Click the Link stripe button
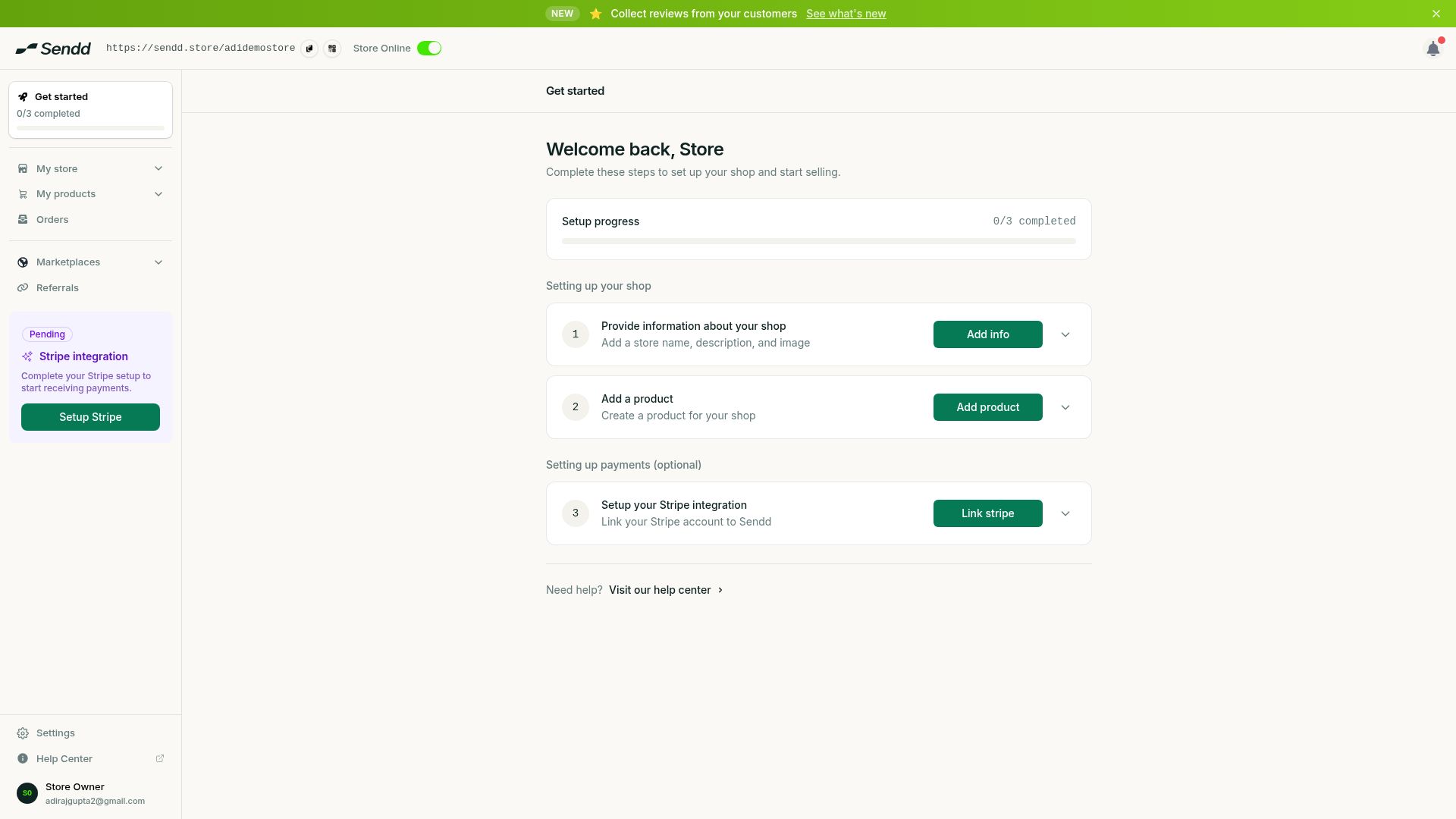 (987, 513)
